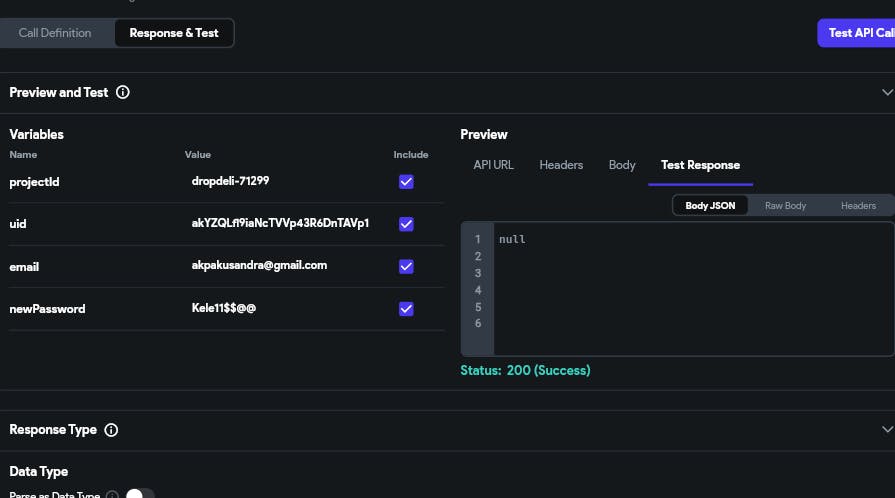Click the info icon beside Response Type

pos(111,430)
